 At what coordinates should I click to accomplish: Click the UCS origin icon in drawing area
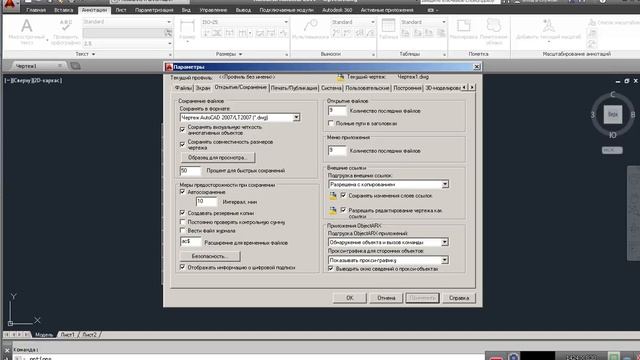coord(10,323)
